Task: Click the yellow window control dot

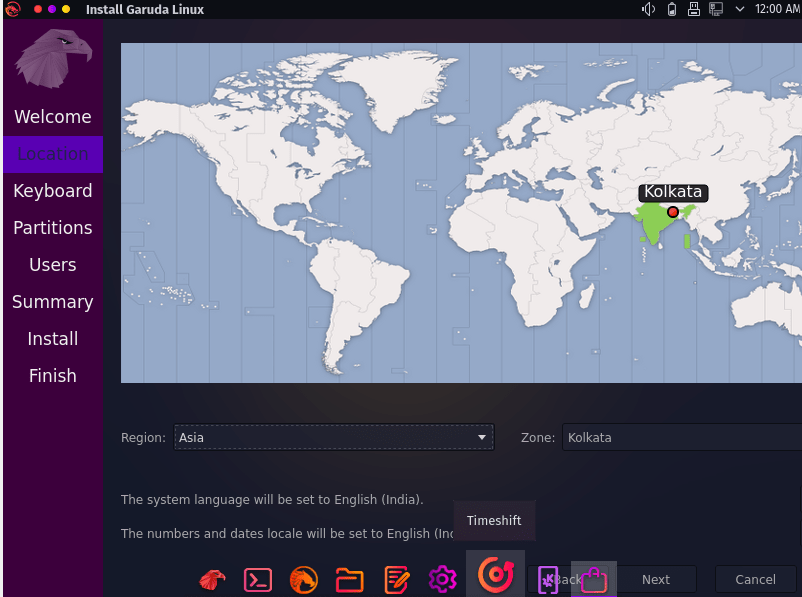Action: pyautogui.click(x=66, y=9)
